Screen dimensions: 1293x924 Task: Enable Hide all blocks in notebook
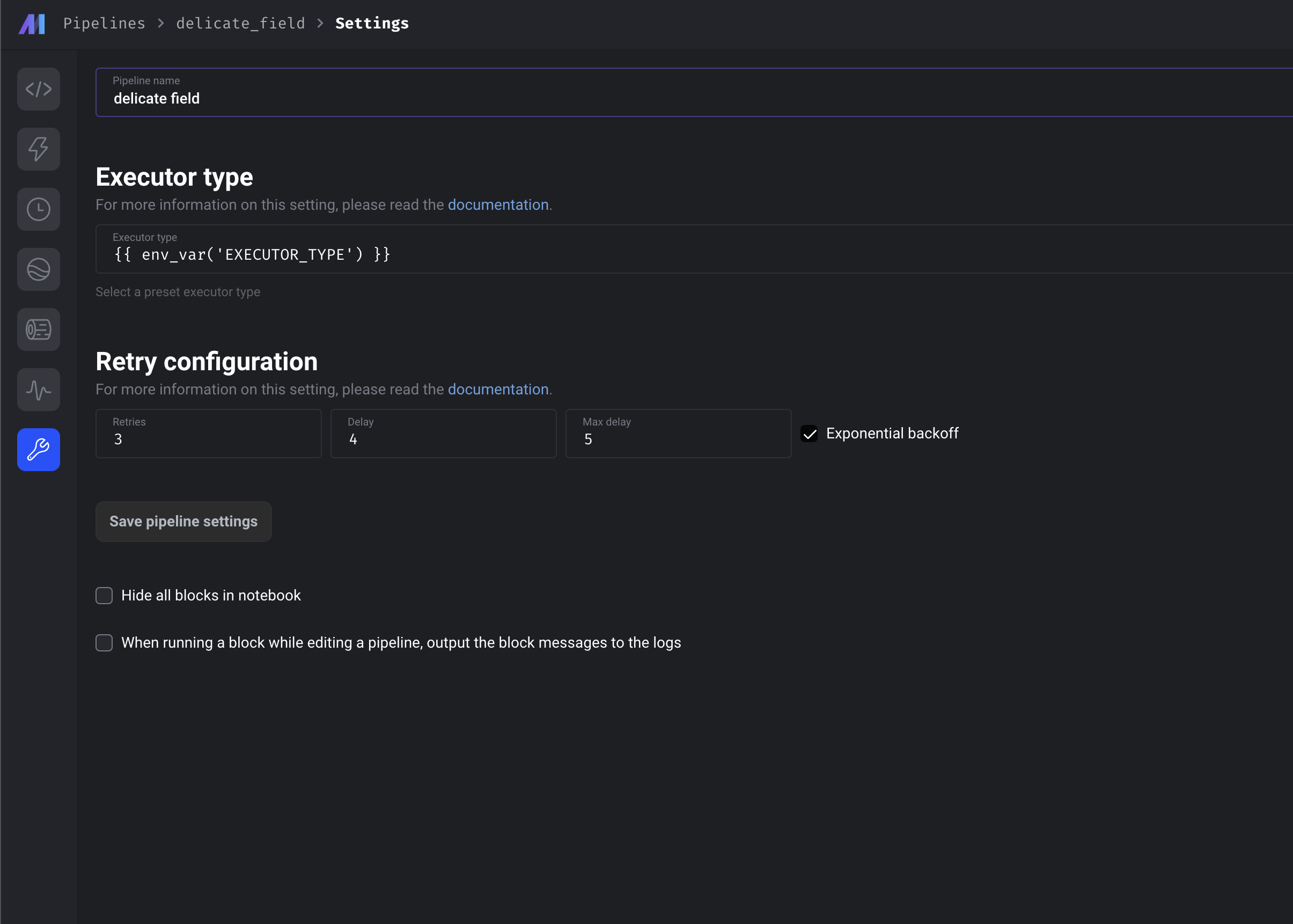(x=104, y=596)
